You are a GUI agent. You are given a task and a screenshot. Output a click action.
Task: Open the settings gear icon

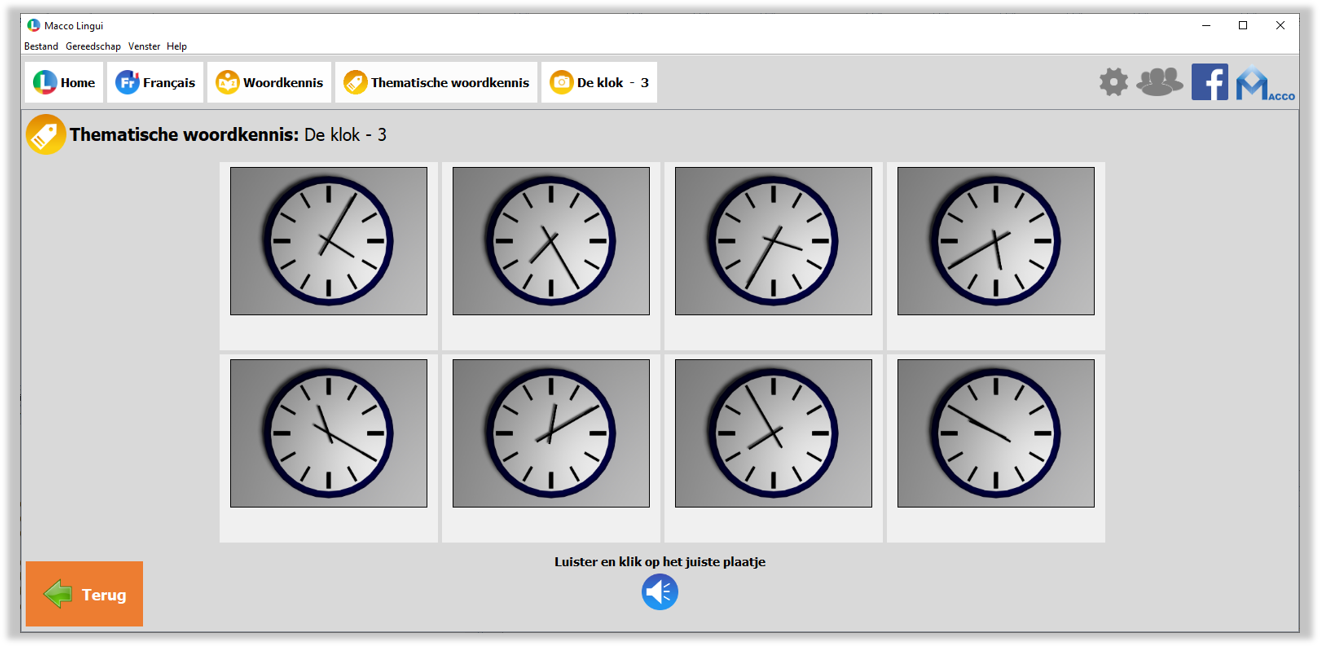click(x=1113, y=82)
